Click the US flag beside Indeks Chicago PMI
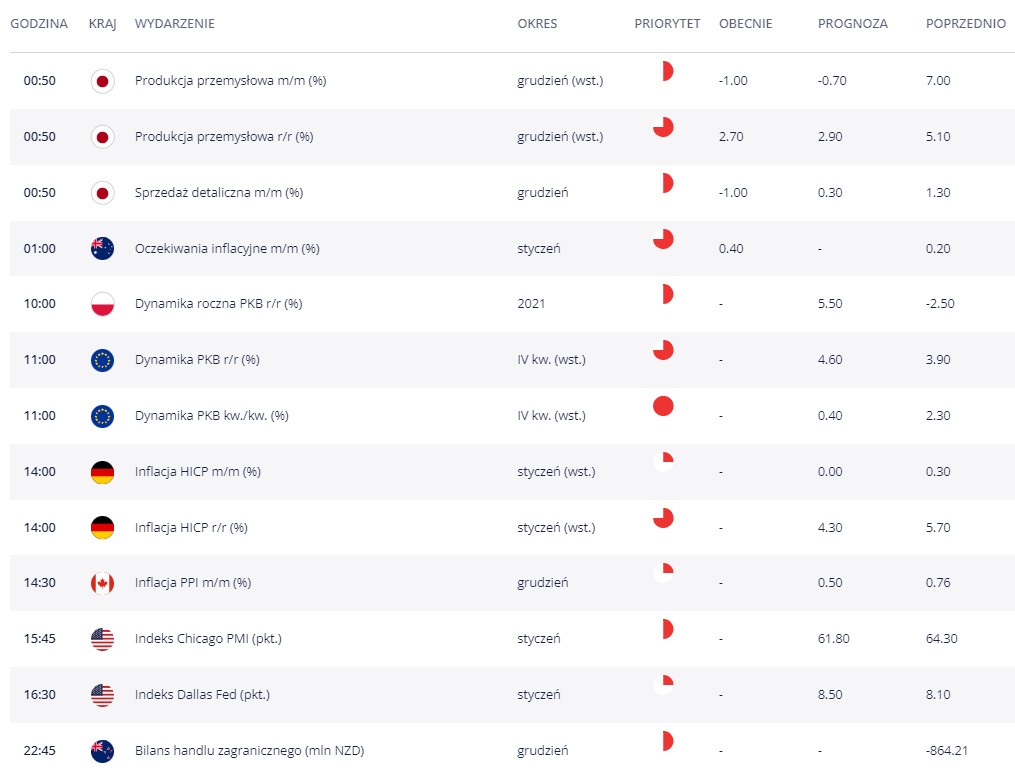Image resolution: width=1015 pixels, height=772 pixels. click(x=102, y=639)
